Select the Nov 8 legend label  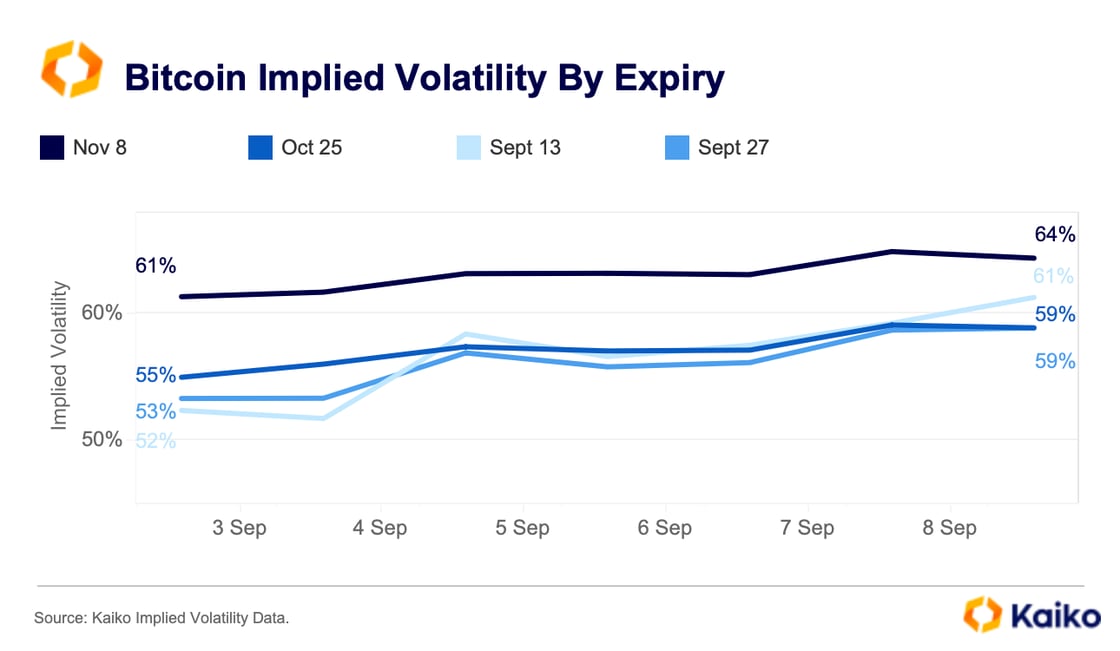(100, 148)
